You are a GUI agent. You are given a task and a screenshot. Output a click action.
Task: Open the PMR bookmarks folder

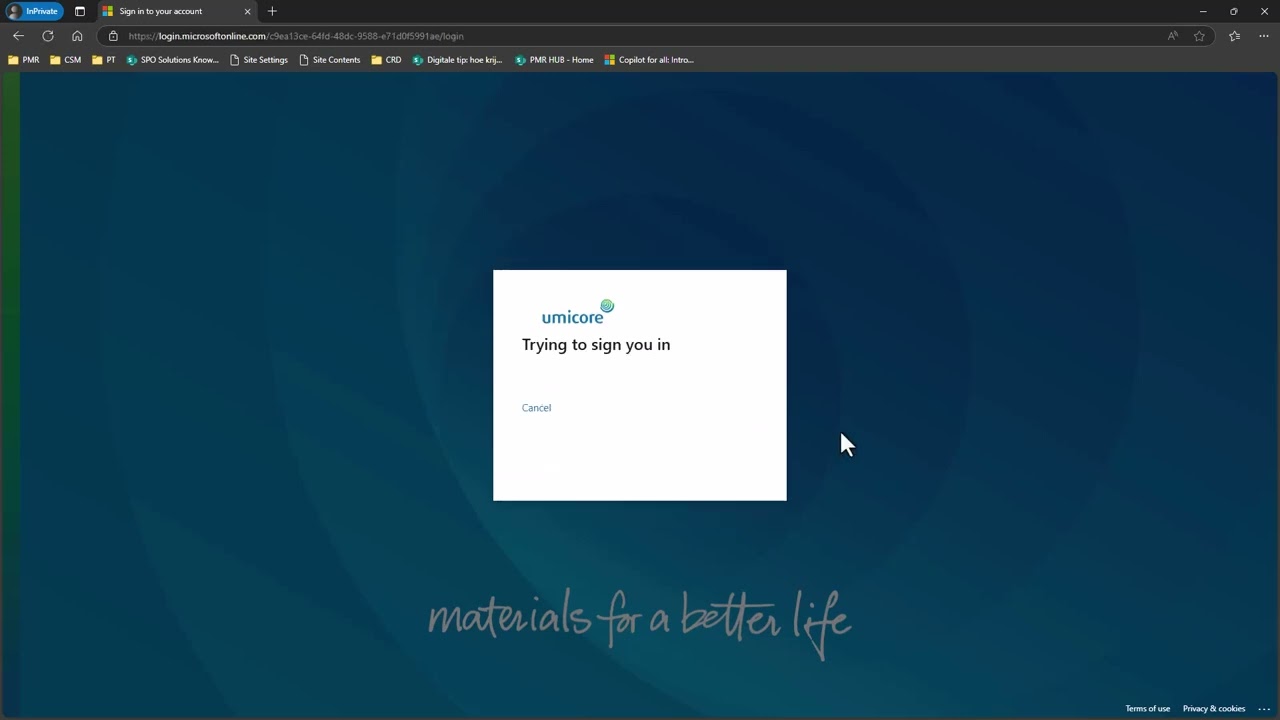(x=24, y=60)
